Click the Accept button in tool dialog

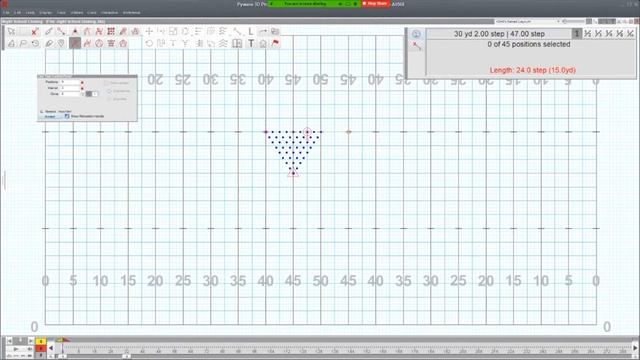pos(50,117)
